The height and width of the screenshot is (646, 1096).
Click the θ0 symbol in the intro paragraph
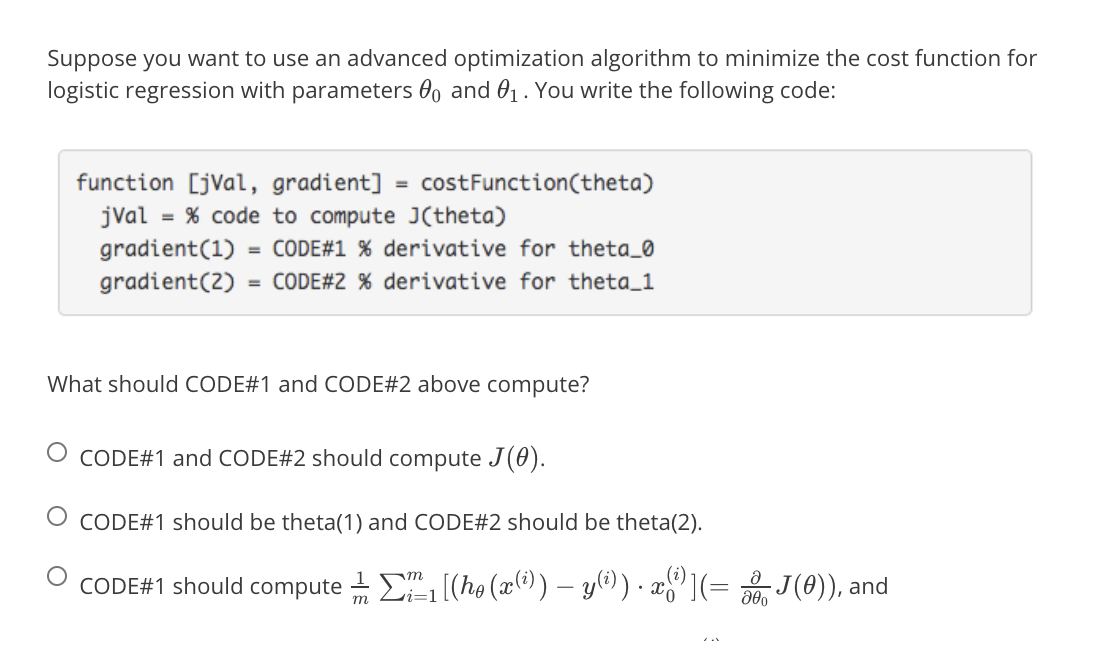point(430,91)
